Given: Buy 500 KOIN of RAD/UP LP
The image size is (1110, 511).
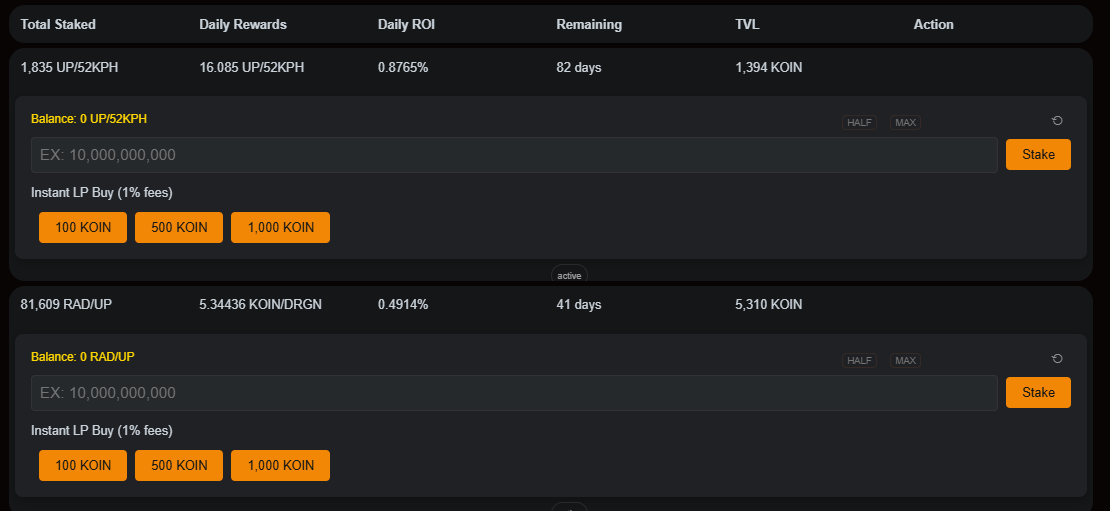Looking at the screenshot, I should coord(179,465).
